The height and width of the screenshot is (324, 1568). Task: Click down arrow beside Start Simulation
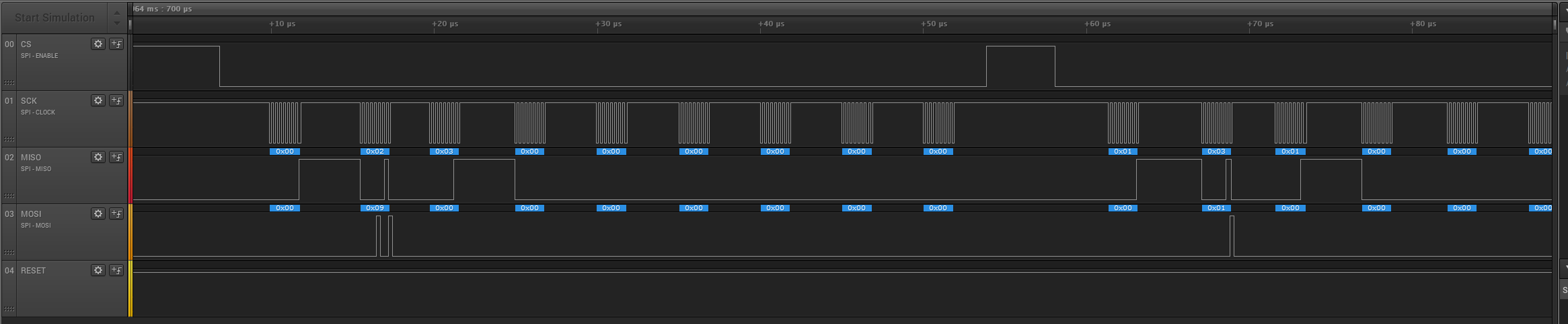pyautogui.click(x=117, y=24)
